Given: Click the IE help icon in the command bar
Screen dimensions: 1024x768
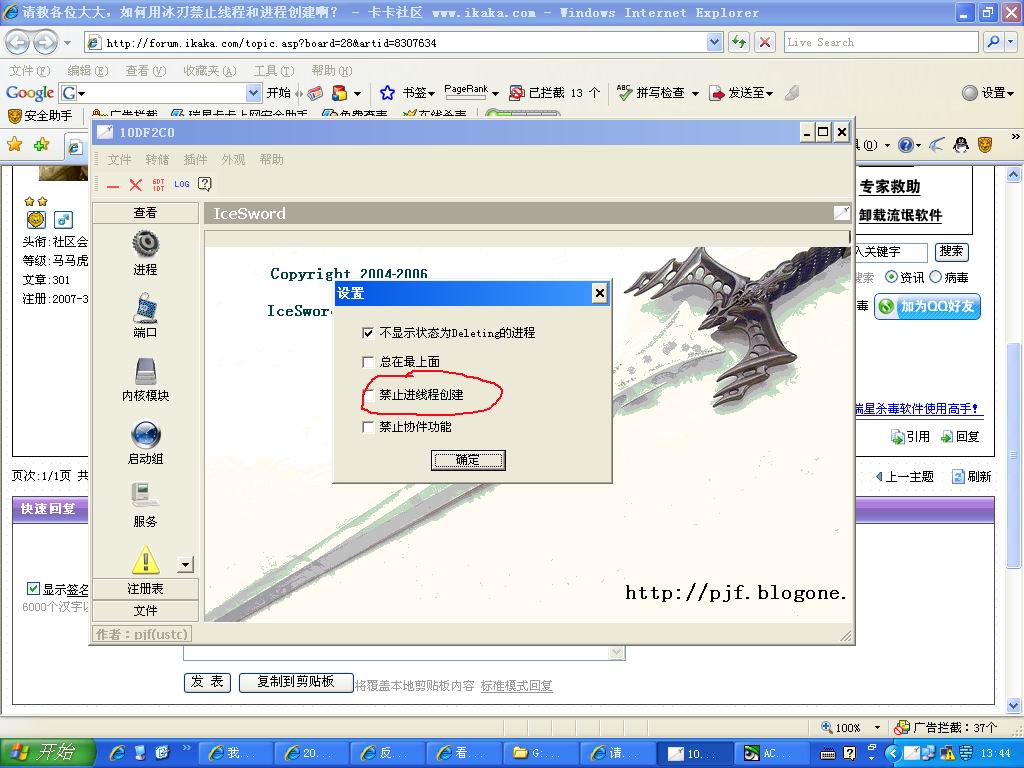Looking at the screenshot, I should [905, 145].
